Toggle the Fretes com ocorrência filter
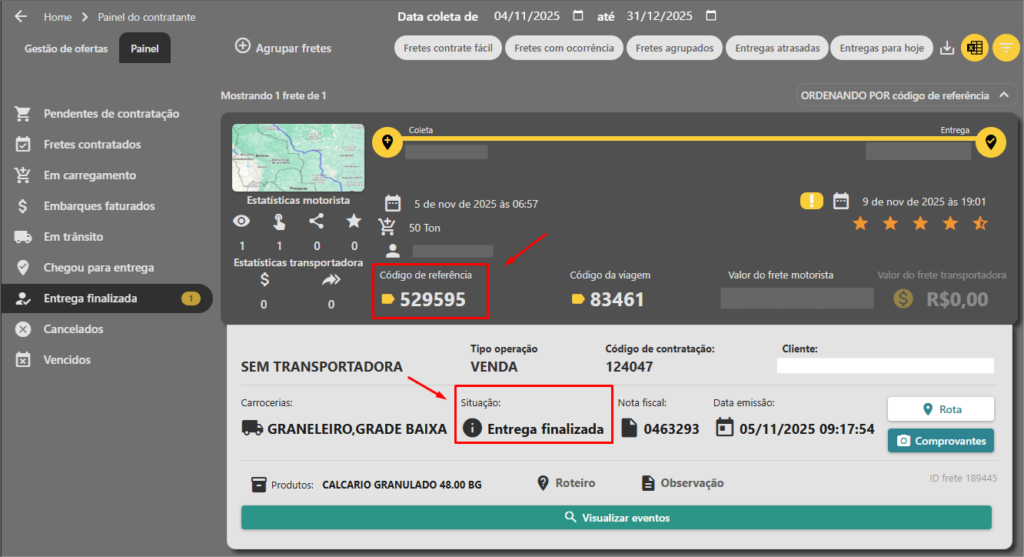The image size is (1024, 557). [564, 48]
